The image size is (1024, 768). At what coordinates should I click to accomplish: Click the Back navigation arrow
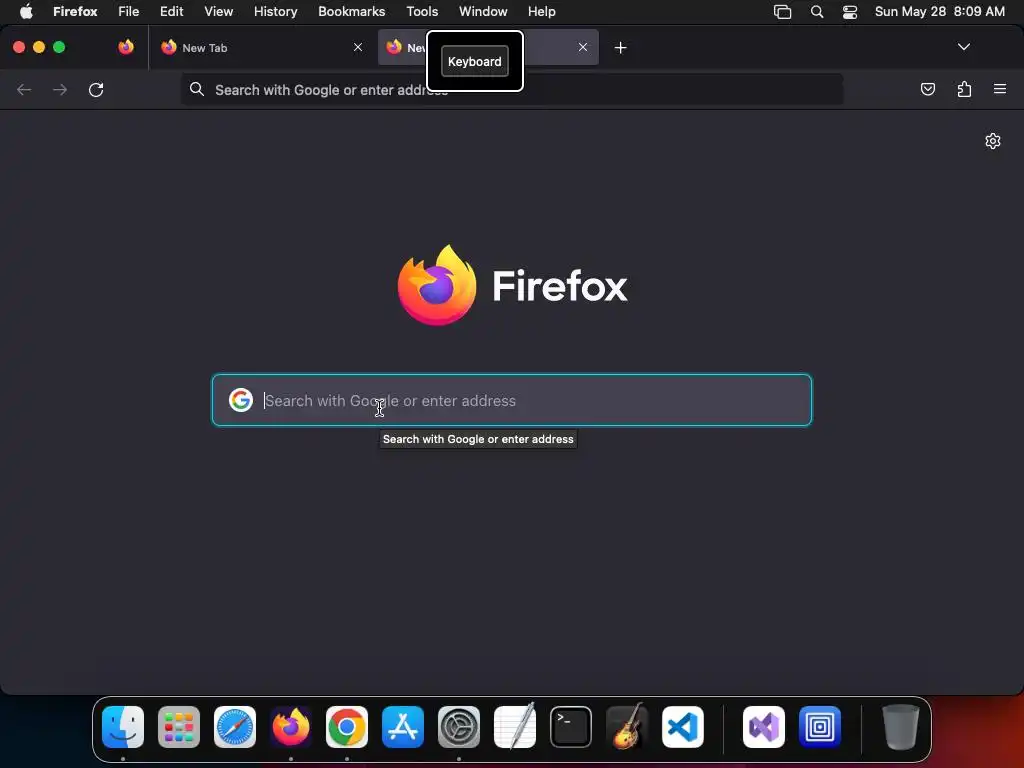click(24, 89)
